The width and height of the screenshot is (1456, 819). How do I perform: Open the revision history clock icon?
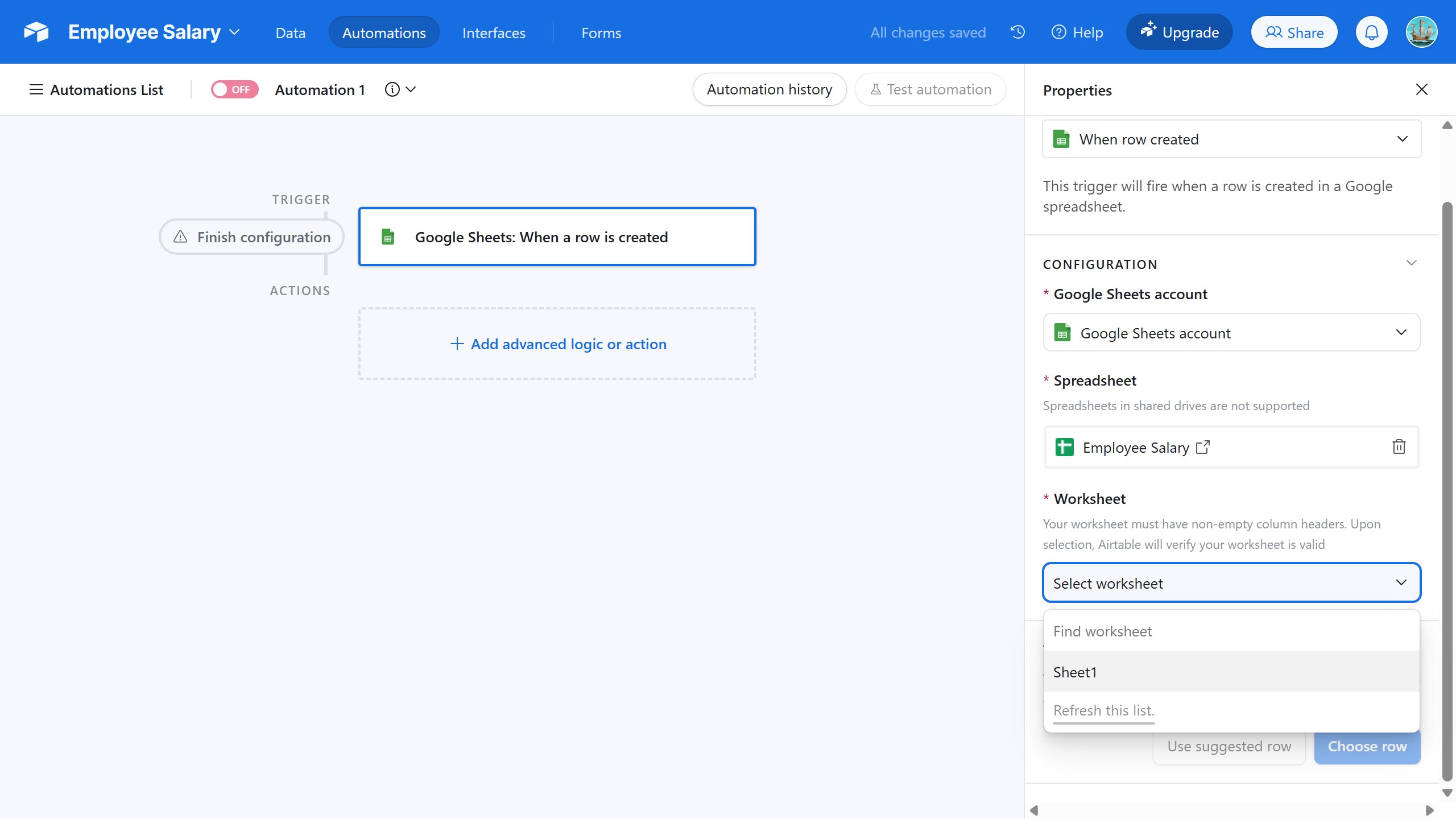[x=1017, y=32]
